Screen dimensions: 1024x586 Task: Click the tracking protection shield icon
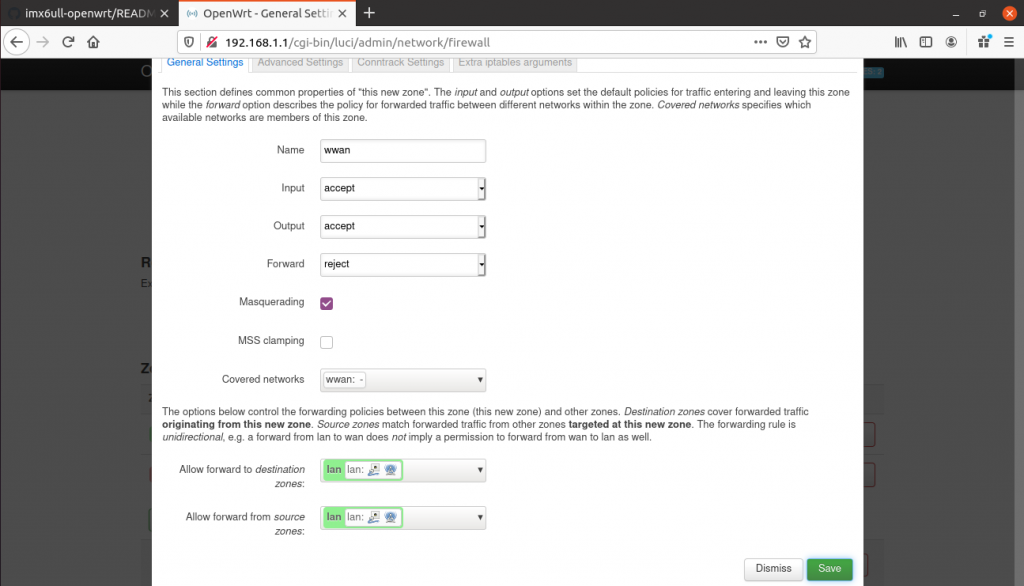click(x=188, y=42)
